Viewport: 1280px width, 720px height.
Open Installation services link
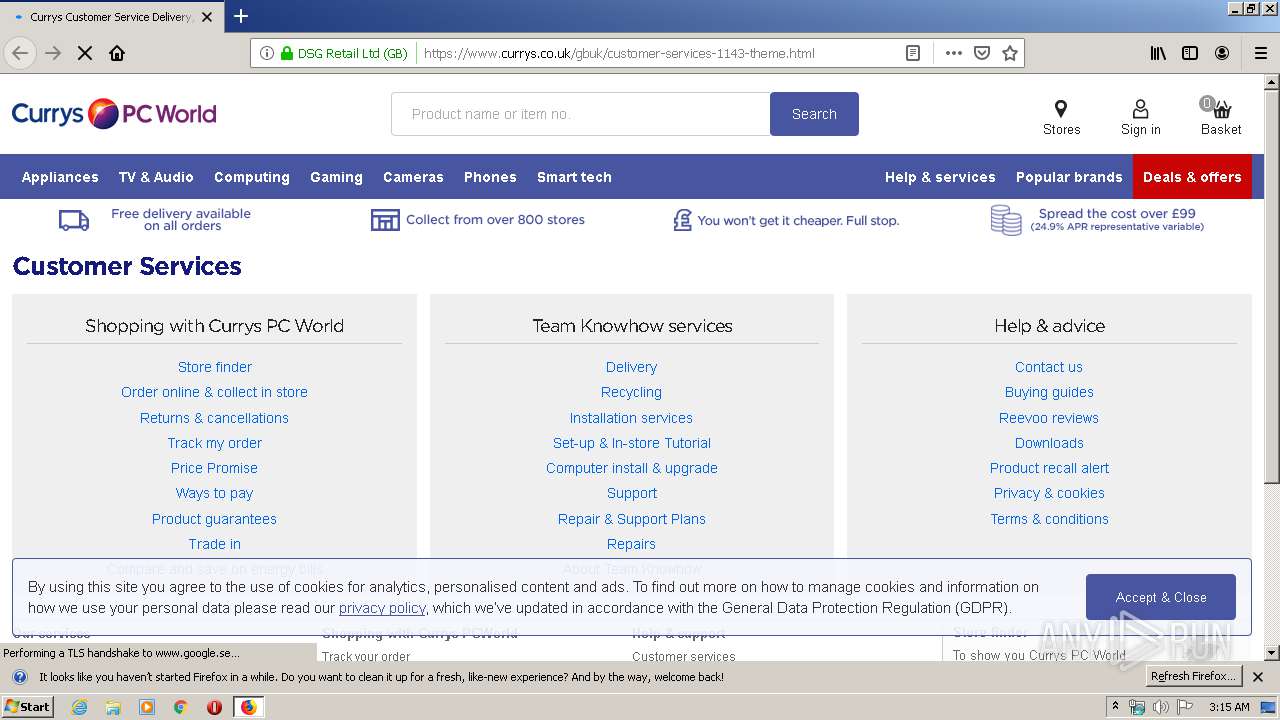coord(632,418)
